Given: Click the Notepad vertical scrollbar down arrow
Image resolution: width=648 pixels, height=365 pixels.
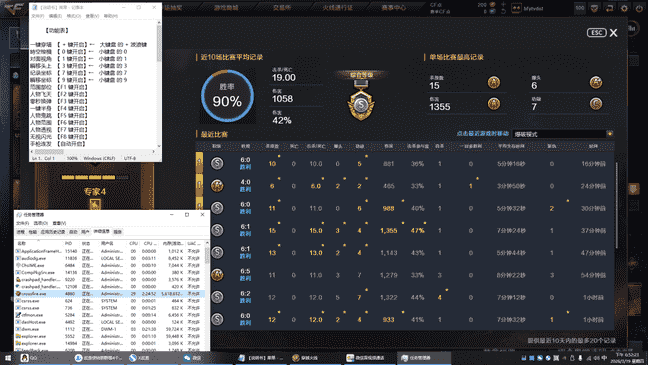Looking at the screenshot, I should [x=159, y=146].
